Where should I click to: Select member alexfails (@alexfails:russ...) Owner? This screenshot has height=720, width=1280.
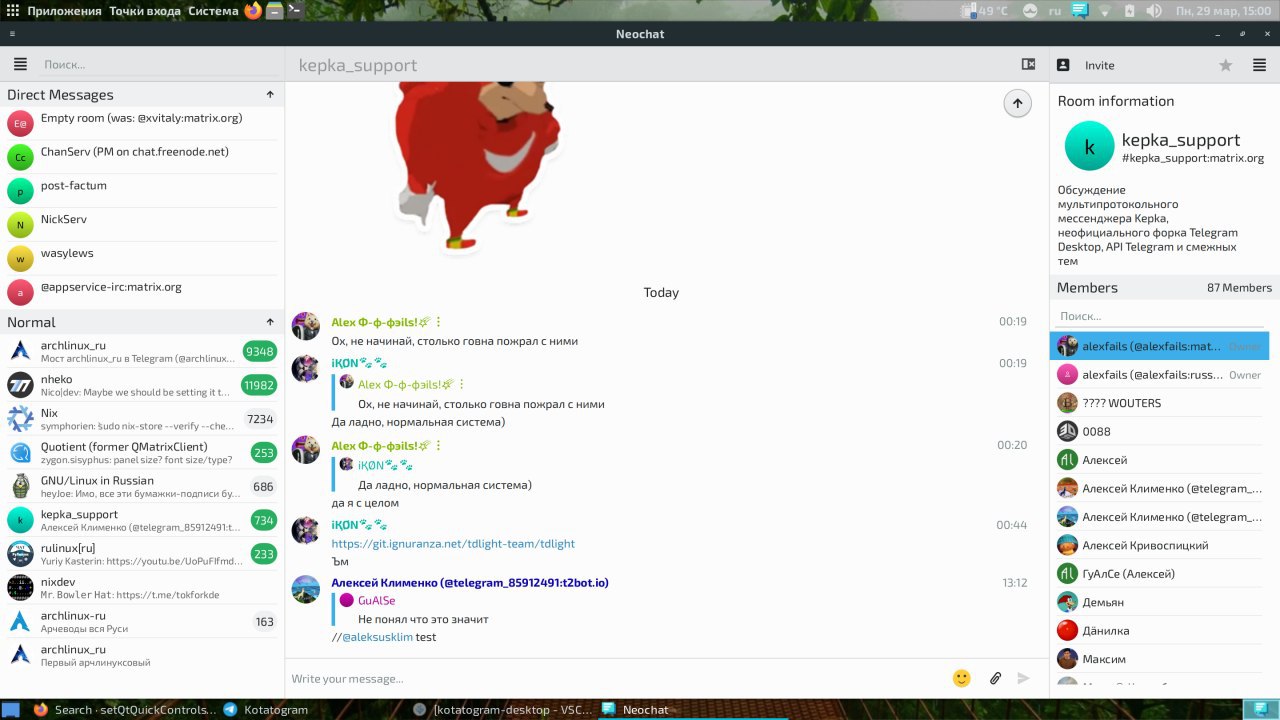coord(1160,375)
